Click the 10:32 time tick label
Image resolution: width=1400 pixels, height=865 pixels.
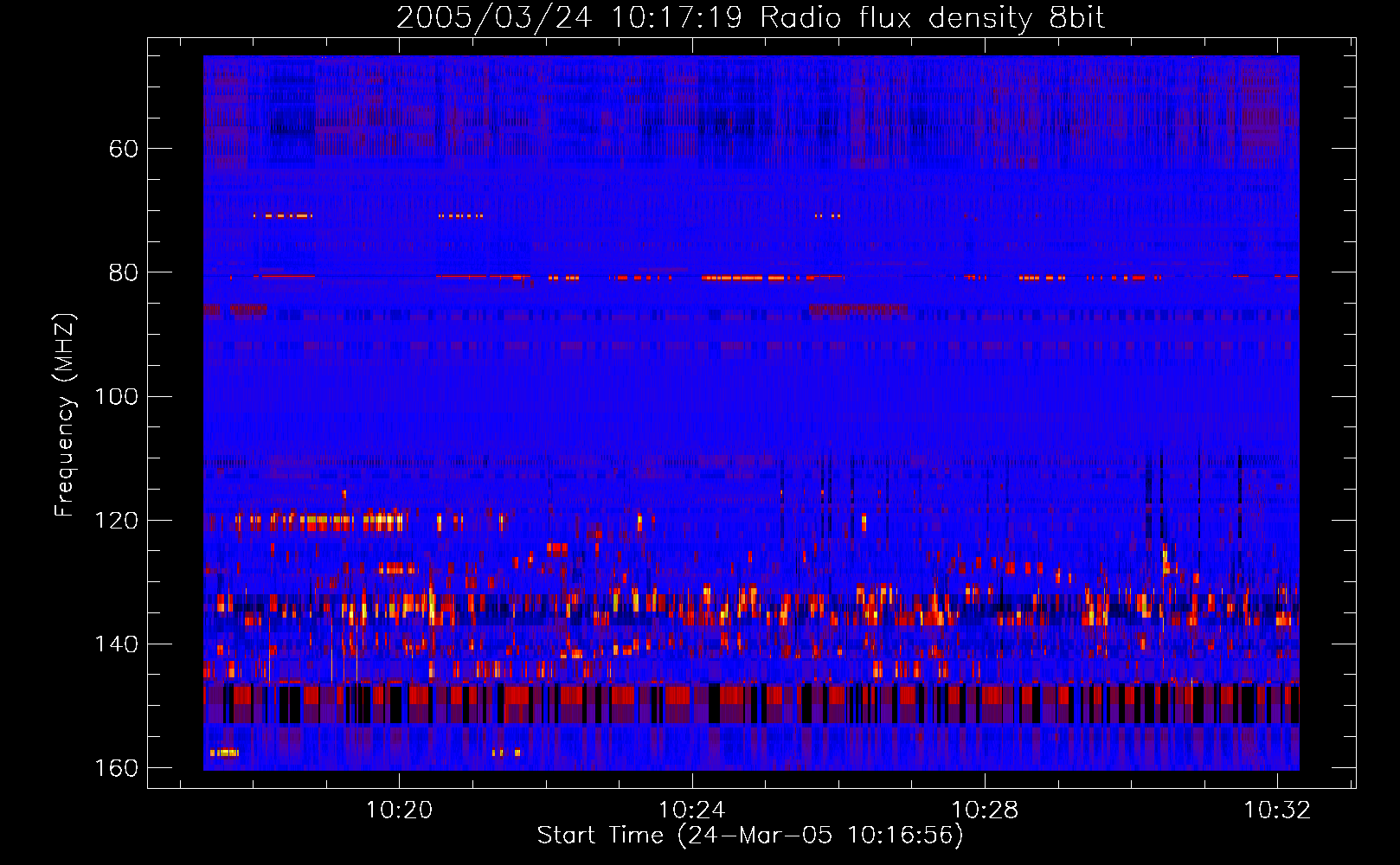point(1277,811)
